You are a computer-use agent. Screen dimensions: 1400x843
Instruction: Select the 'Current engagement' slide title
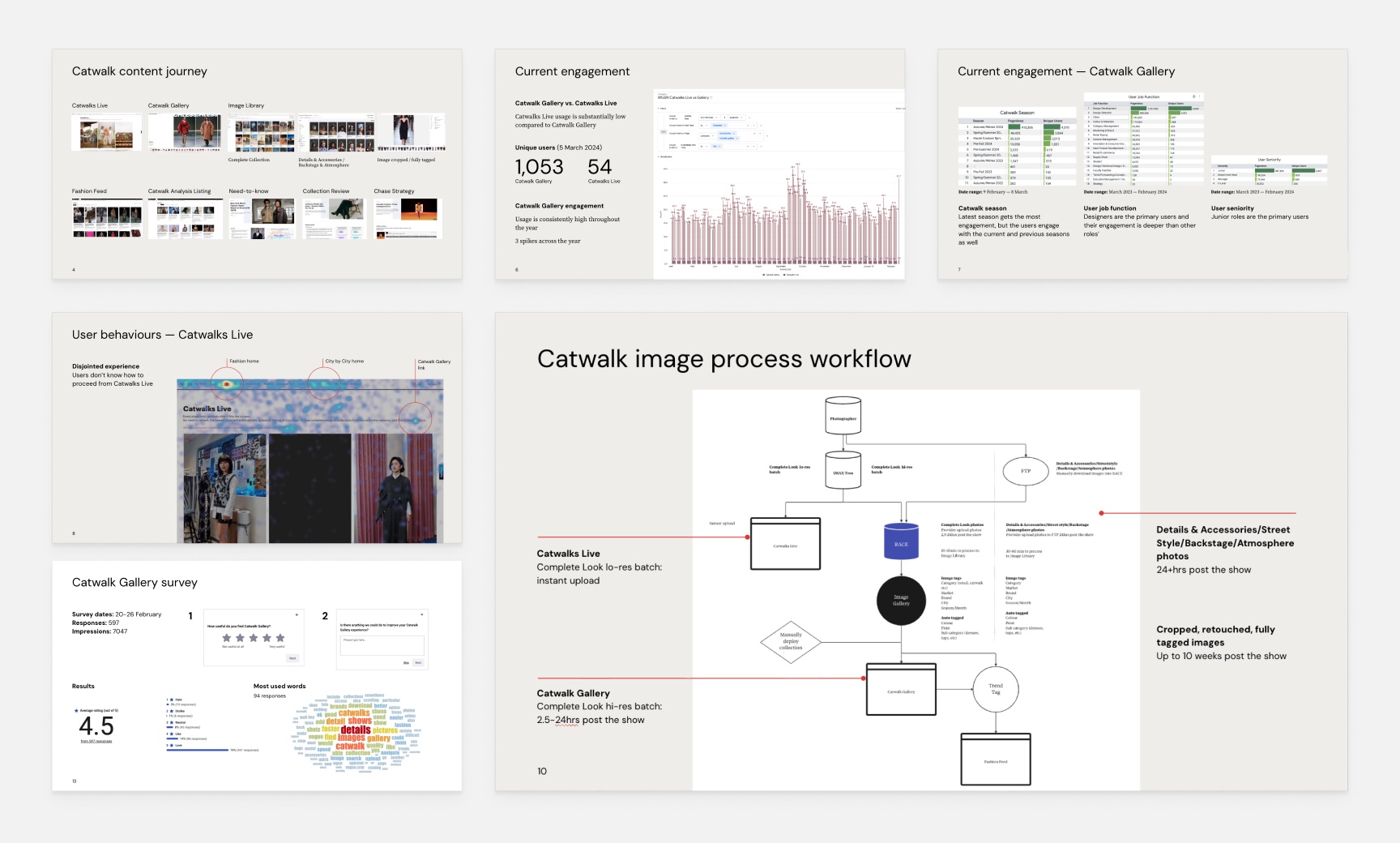572,71
